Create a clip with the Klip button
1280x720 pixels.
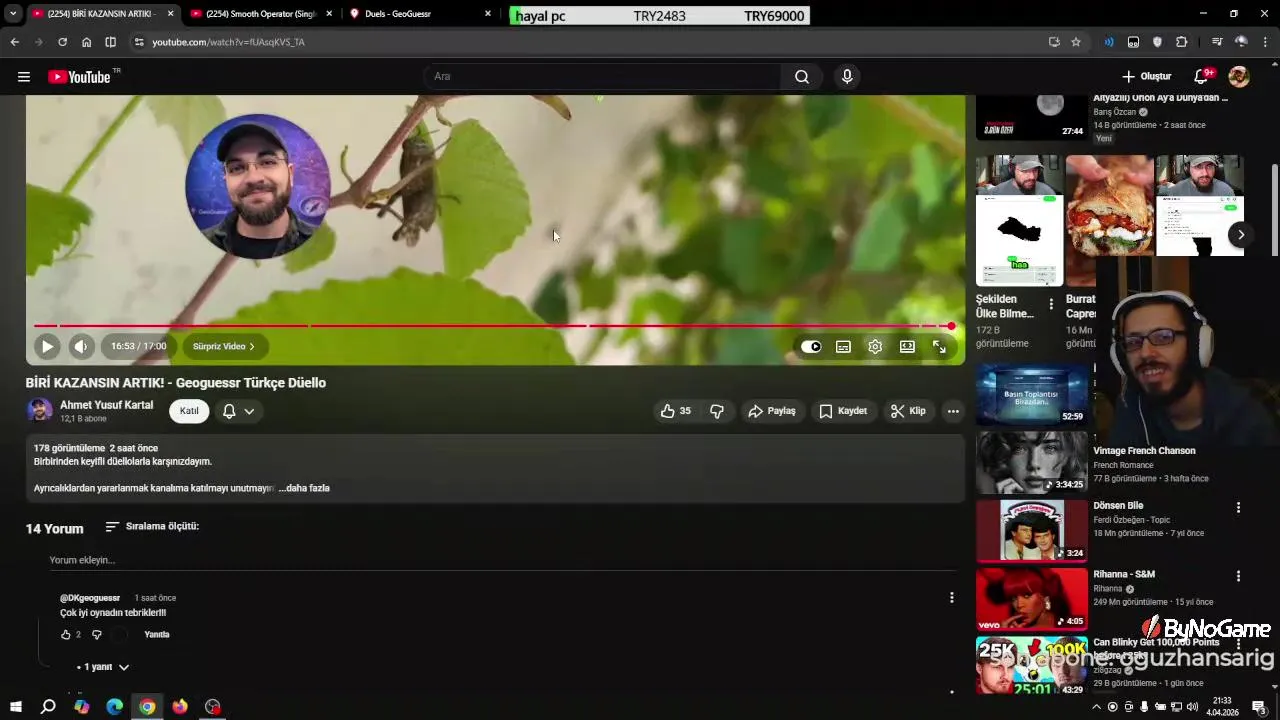pos(908,411)
